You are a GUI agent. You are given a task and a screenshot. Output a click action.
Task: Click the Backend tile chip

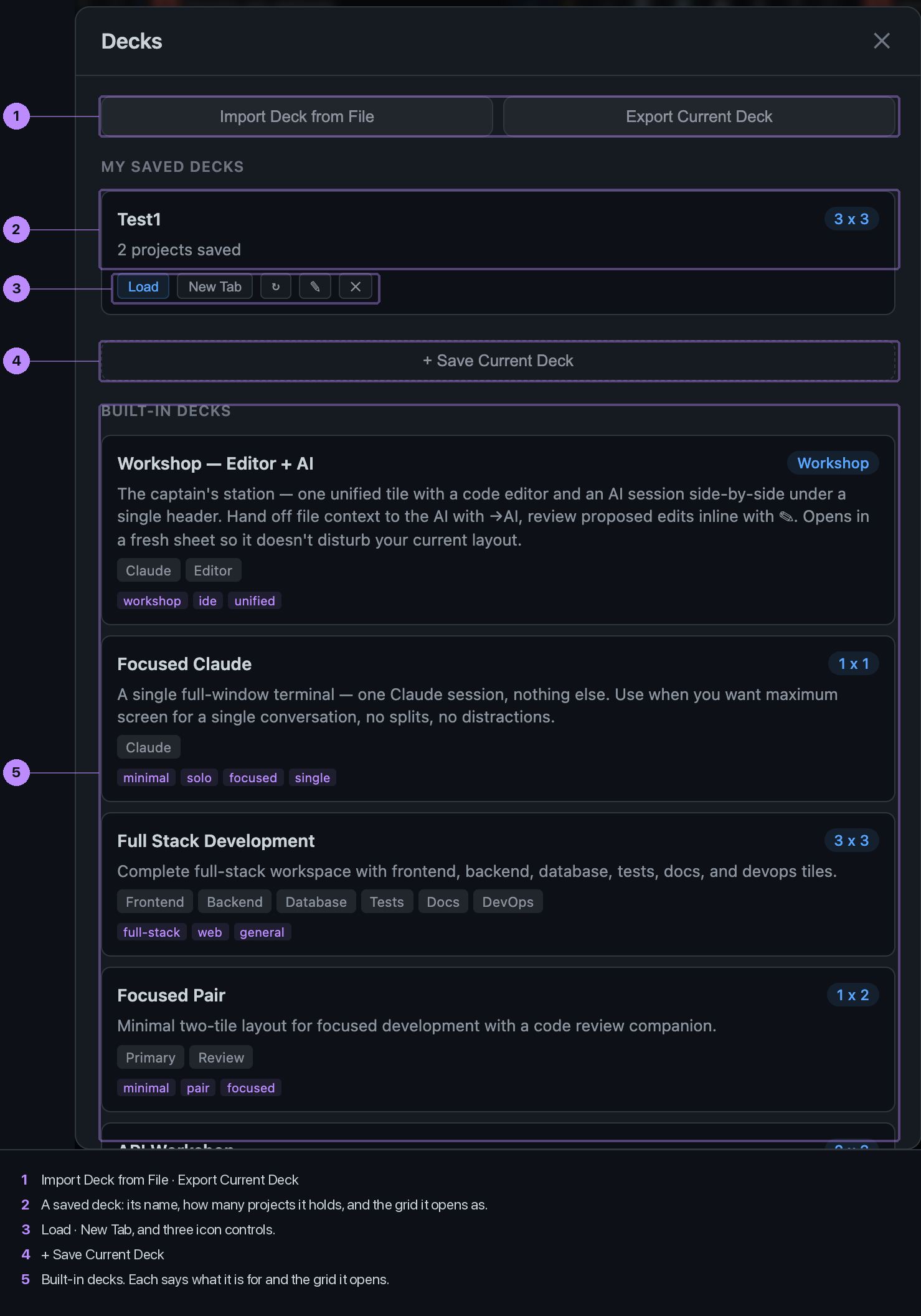pyautogui.click(x=235, y=902)
